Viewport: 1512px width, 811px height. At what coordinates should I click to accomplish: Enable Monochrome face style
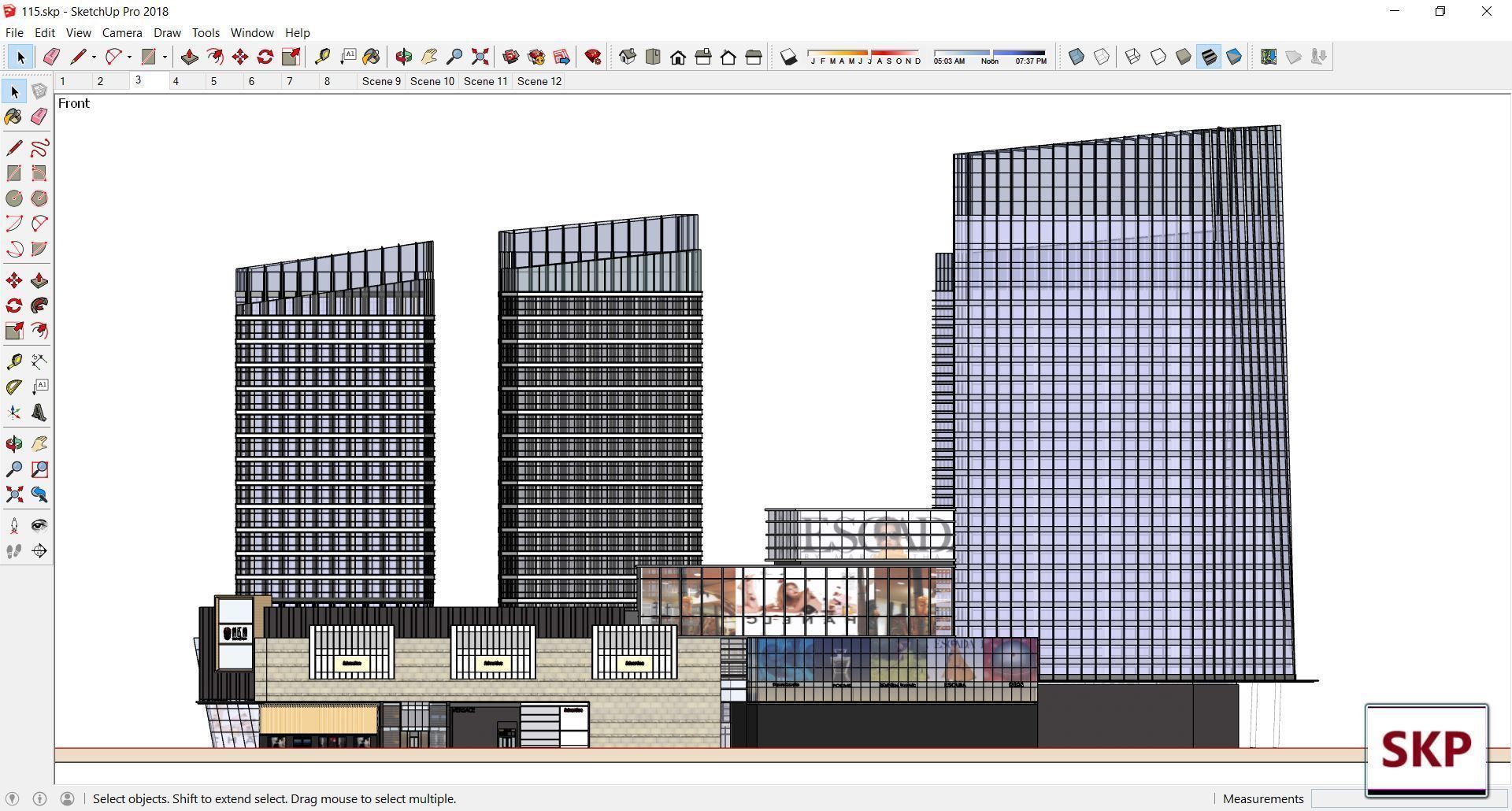(1234, 57)
